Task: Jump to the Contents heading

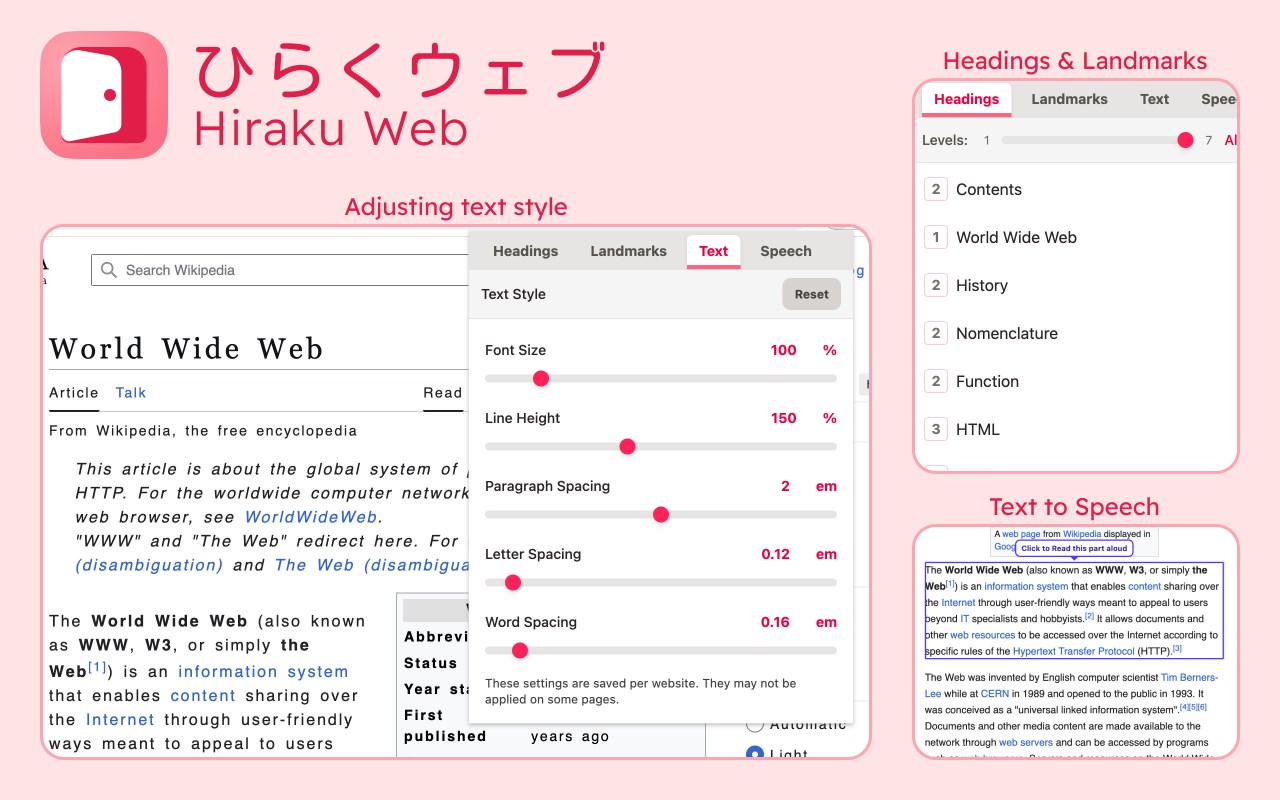Action: click(x=989, y=189)
